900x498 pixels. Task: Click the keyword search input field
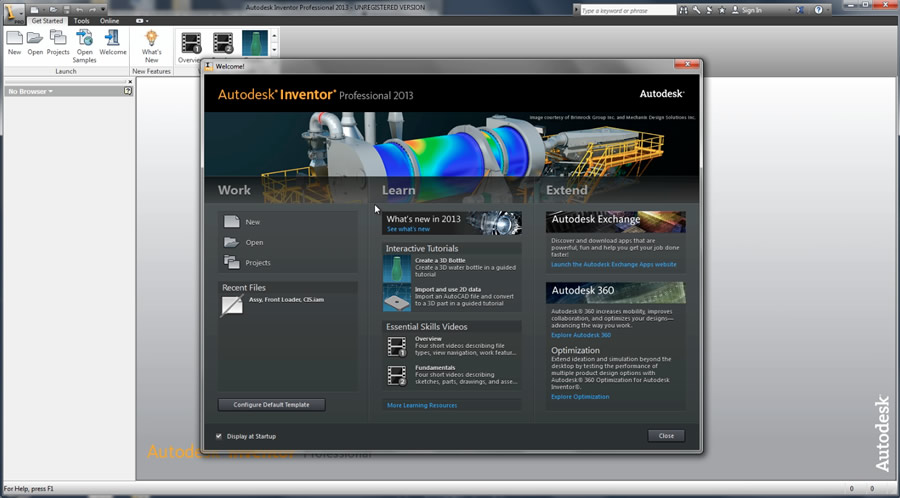(629, 10)
